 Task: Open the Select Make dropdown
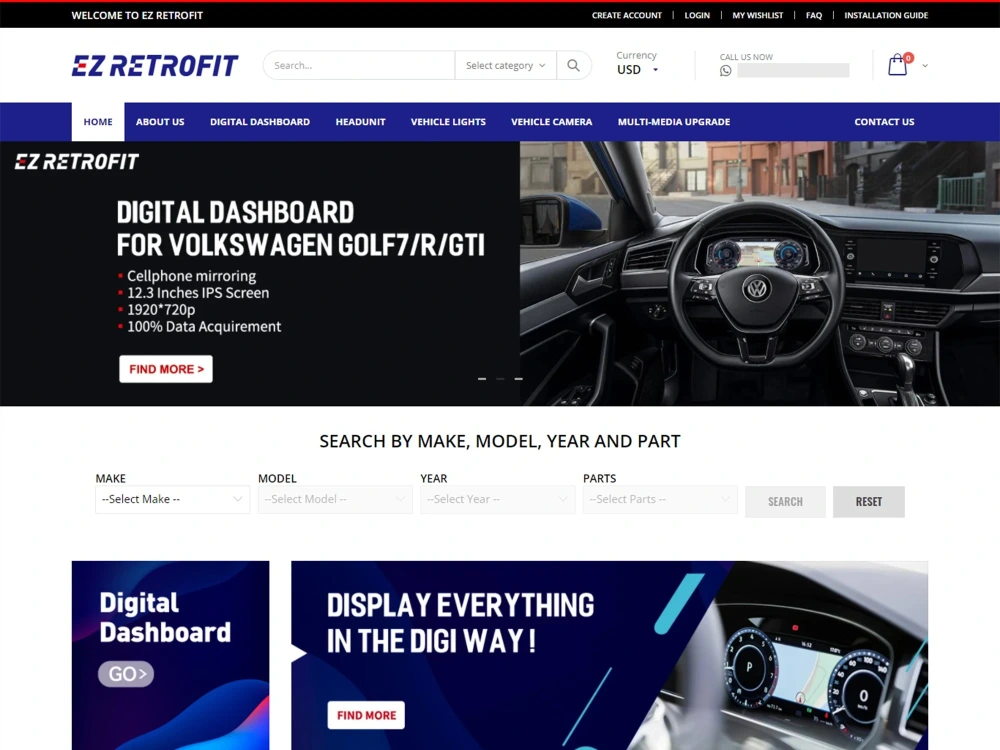[172, 499]
